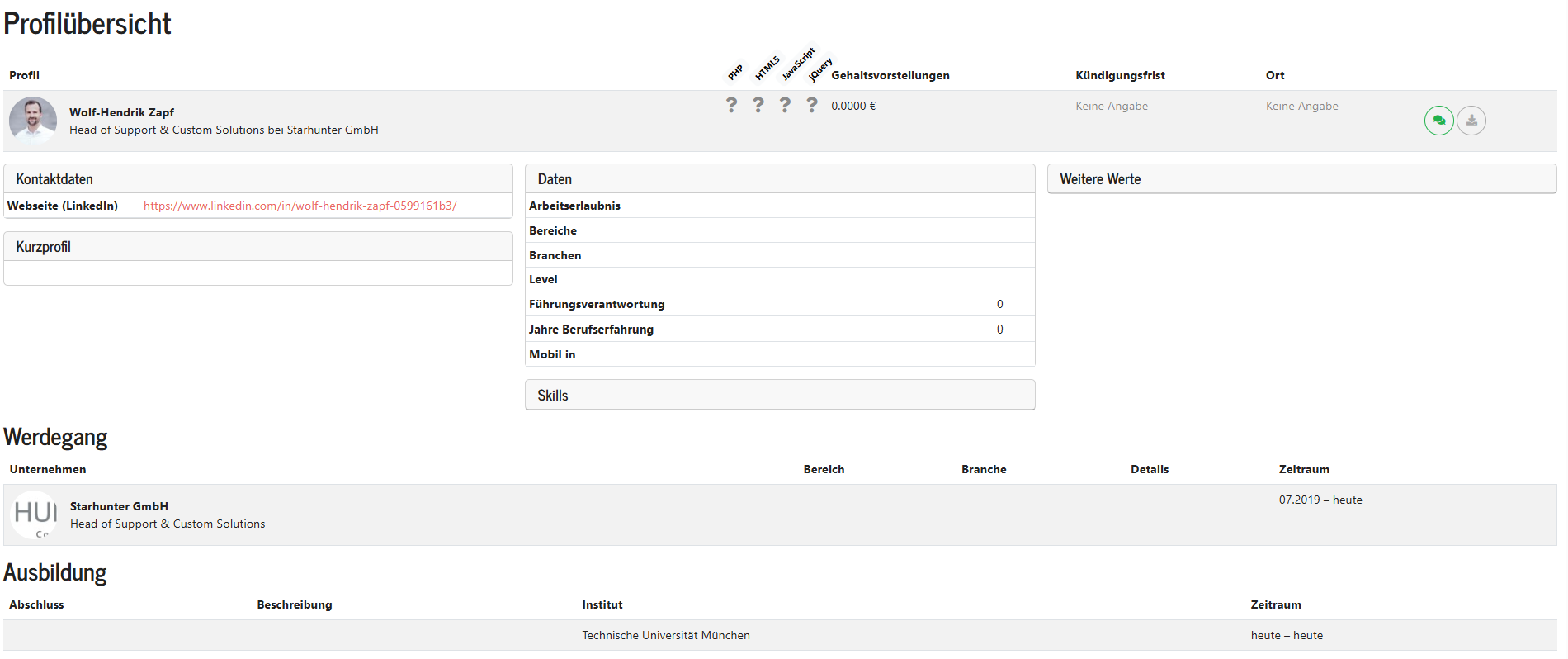Click the Führungsverantwortung value 0
Image resolution: width=1568 pixels, height=659 pixels.
click(x=999, y=304)
